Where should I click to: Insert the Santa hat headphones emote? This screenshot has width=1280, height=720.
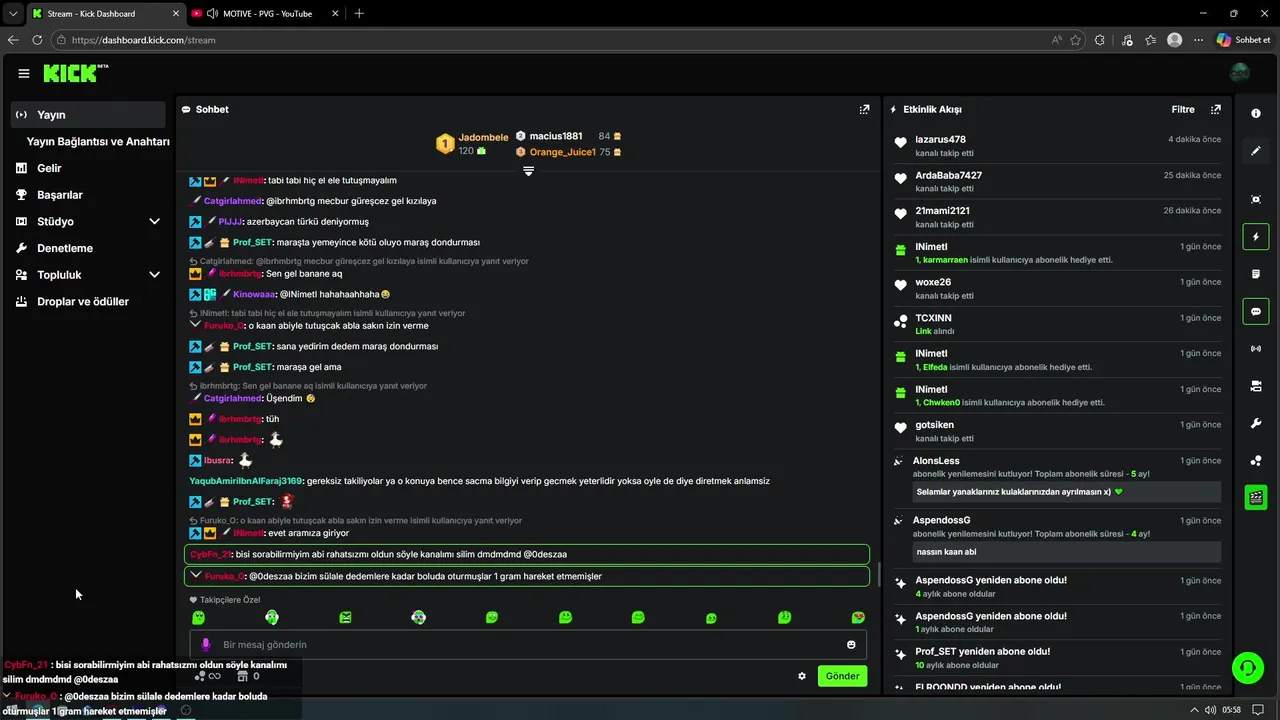[418, 617]
